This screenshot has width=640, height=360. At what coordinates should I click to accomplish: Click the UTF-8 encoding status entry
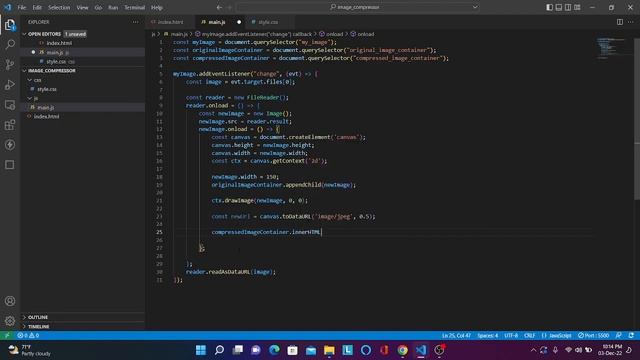click(511, 336)
